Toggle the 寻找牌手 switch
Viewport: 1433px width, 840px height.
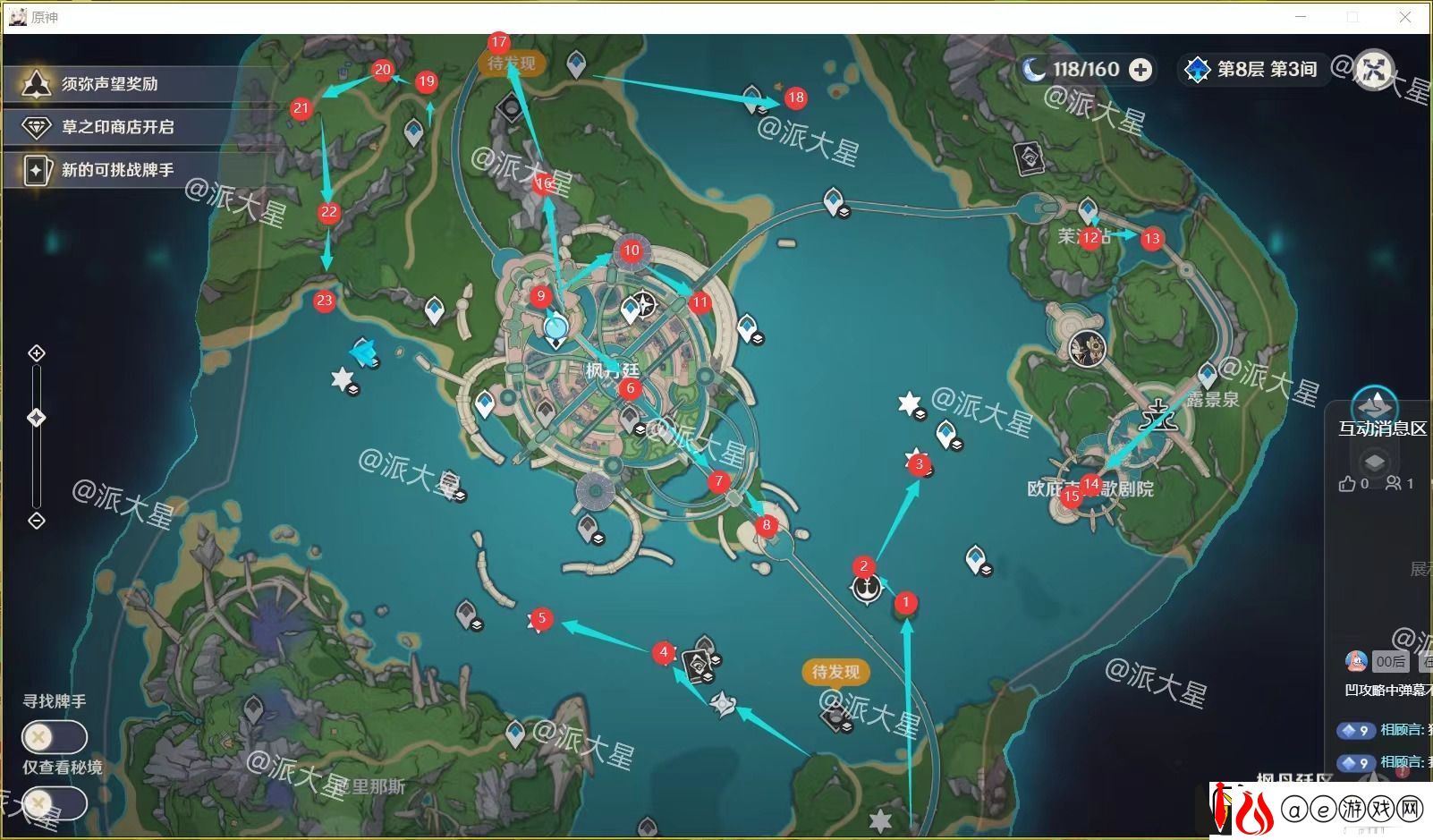[x=55, y=737]
